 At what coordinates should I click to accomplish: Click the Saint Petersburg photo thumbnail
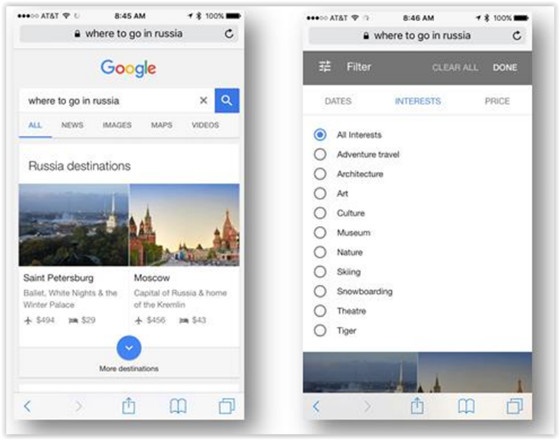pos(74,225)
